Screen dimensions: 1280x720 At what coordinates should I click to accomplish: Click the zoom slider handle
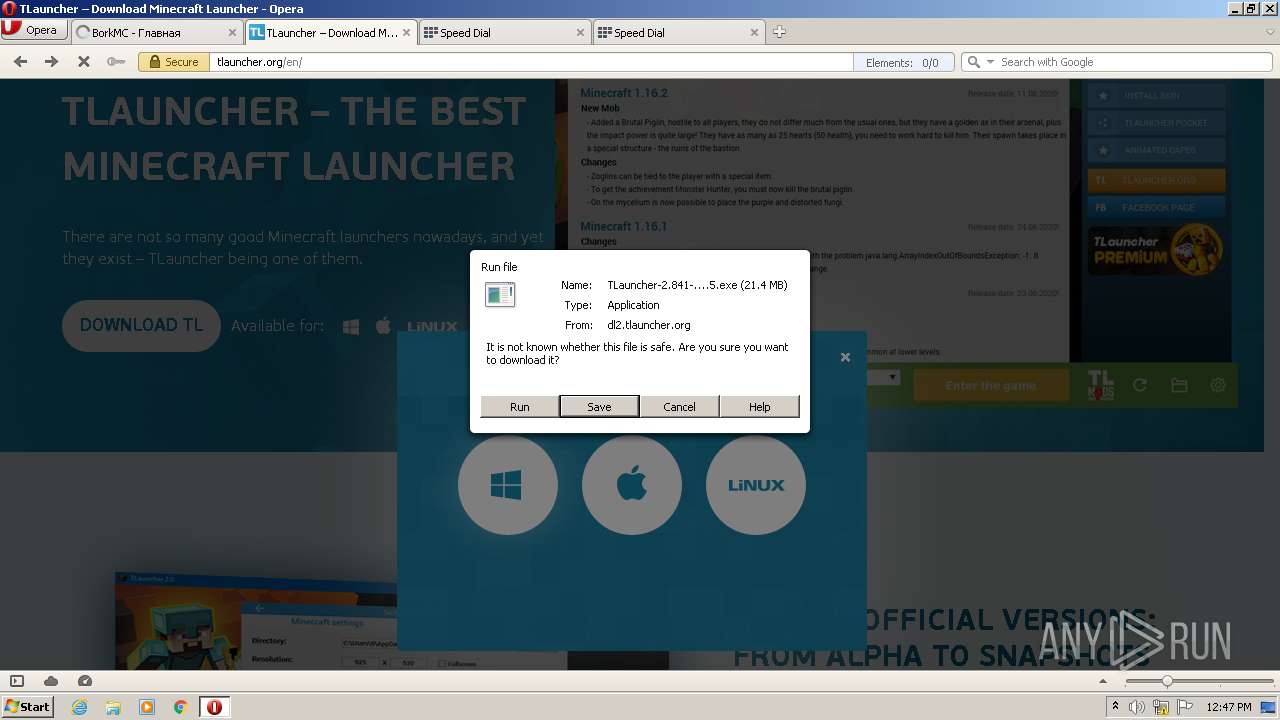(x=1167, y=681)
